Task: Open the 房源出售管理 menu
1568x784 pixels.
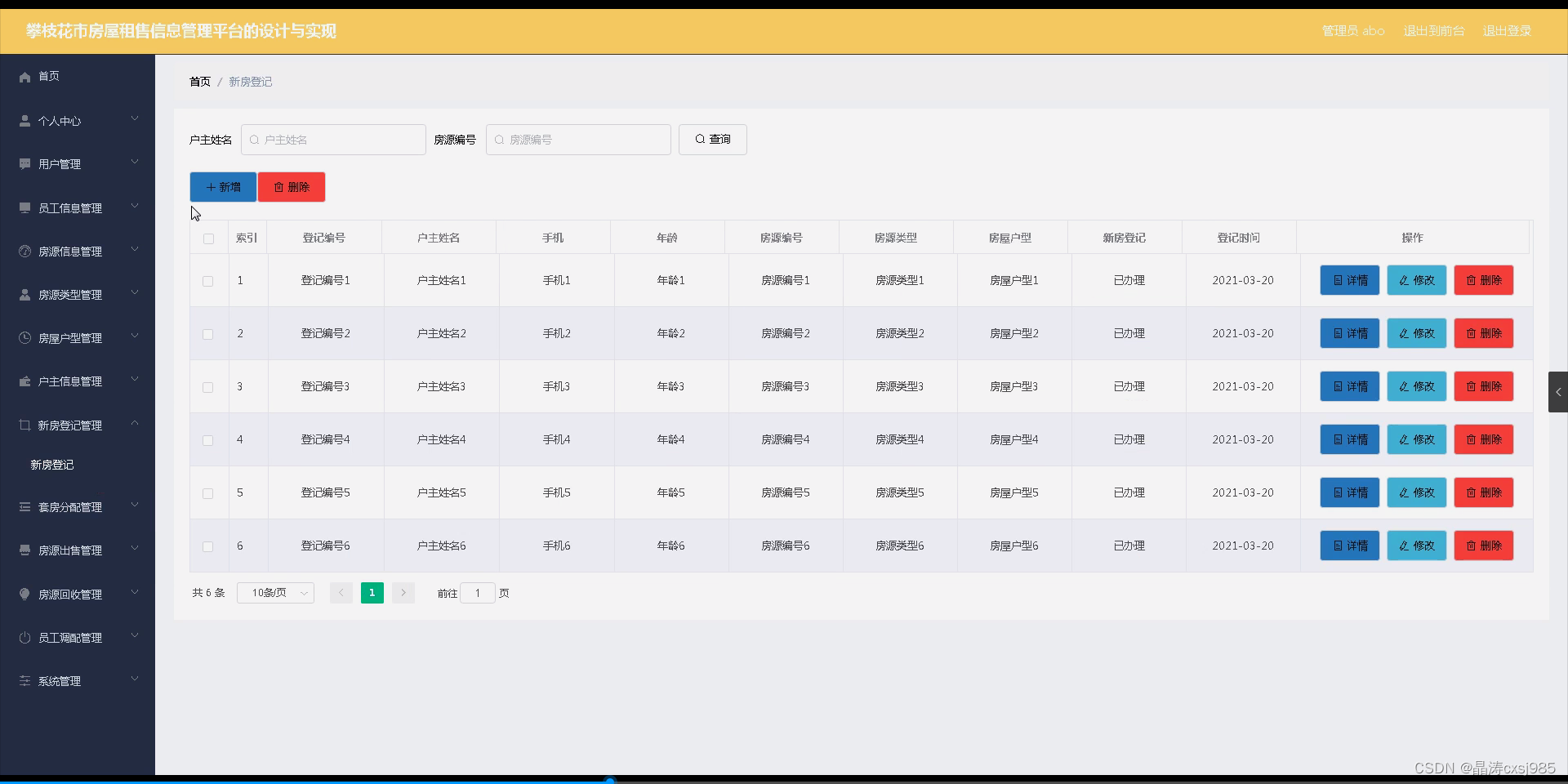Action: (78, 550)
